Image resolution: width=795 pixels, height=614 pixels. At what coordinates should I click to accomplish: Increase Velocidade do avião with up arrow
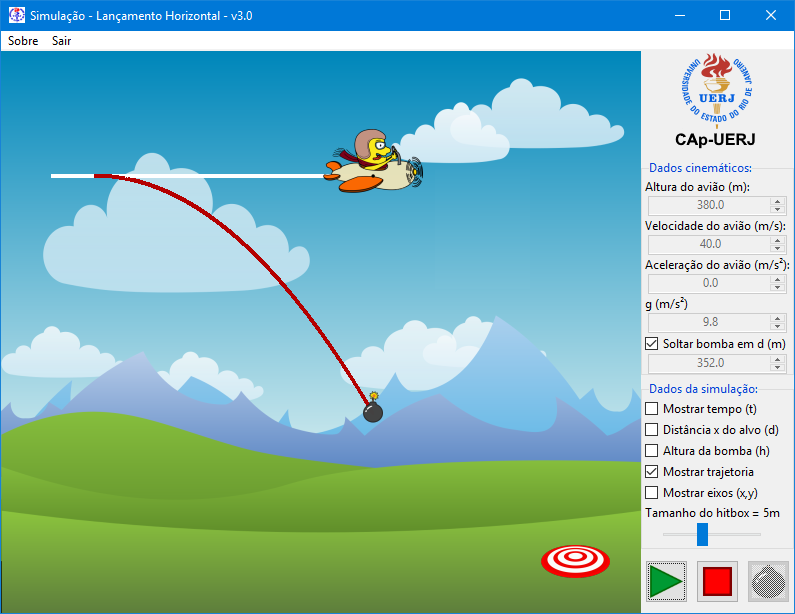(x=778, y=240)
